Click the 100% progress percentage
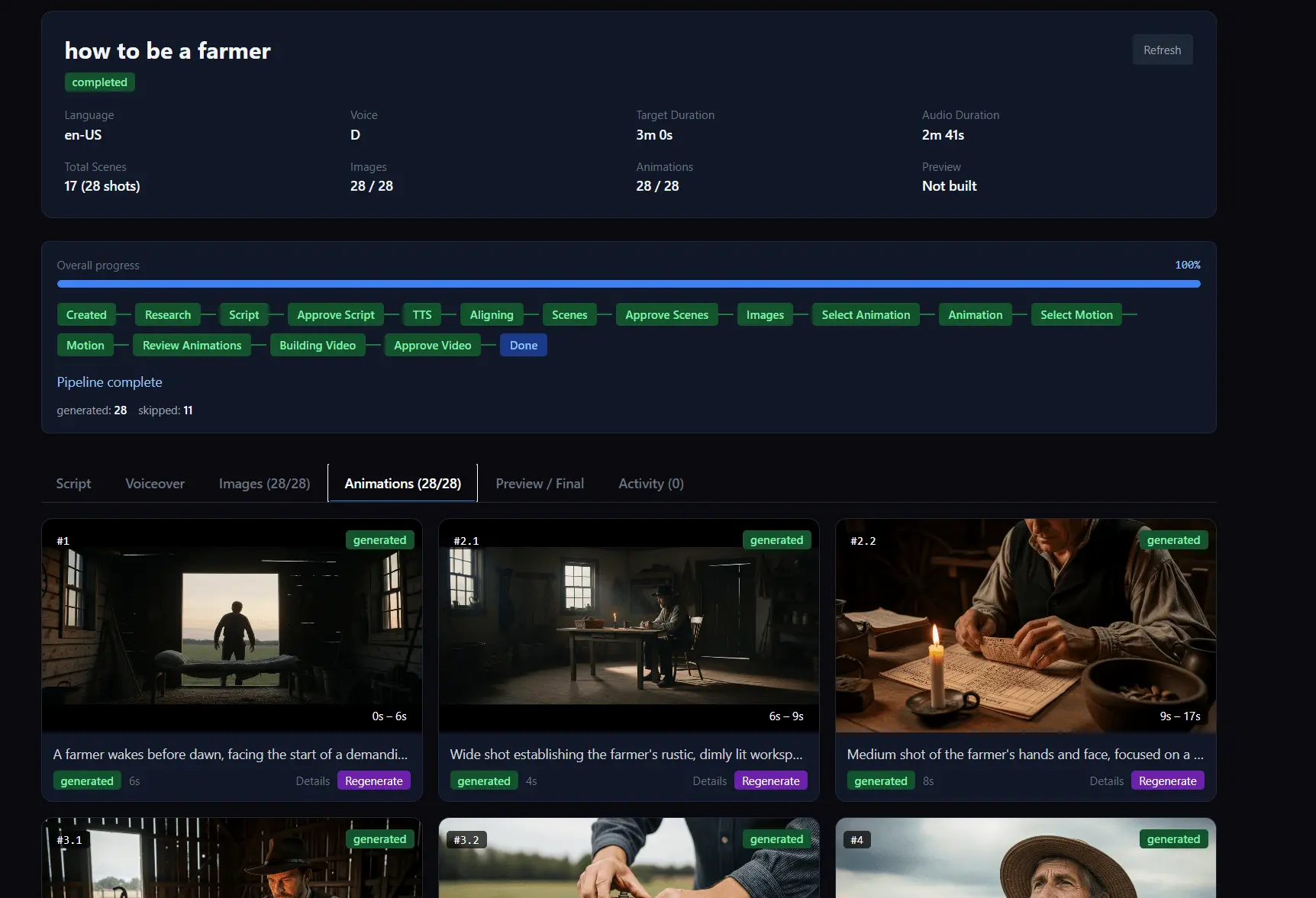 coord(1188,265)
